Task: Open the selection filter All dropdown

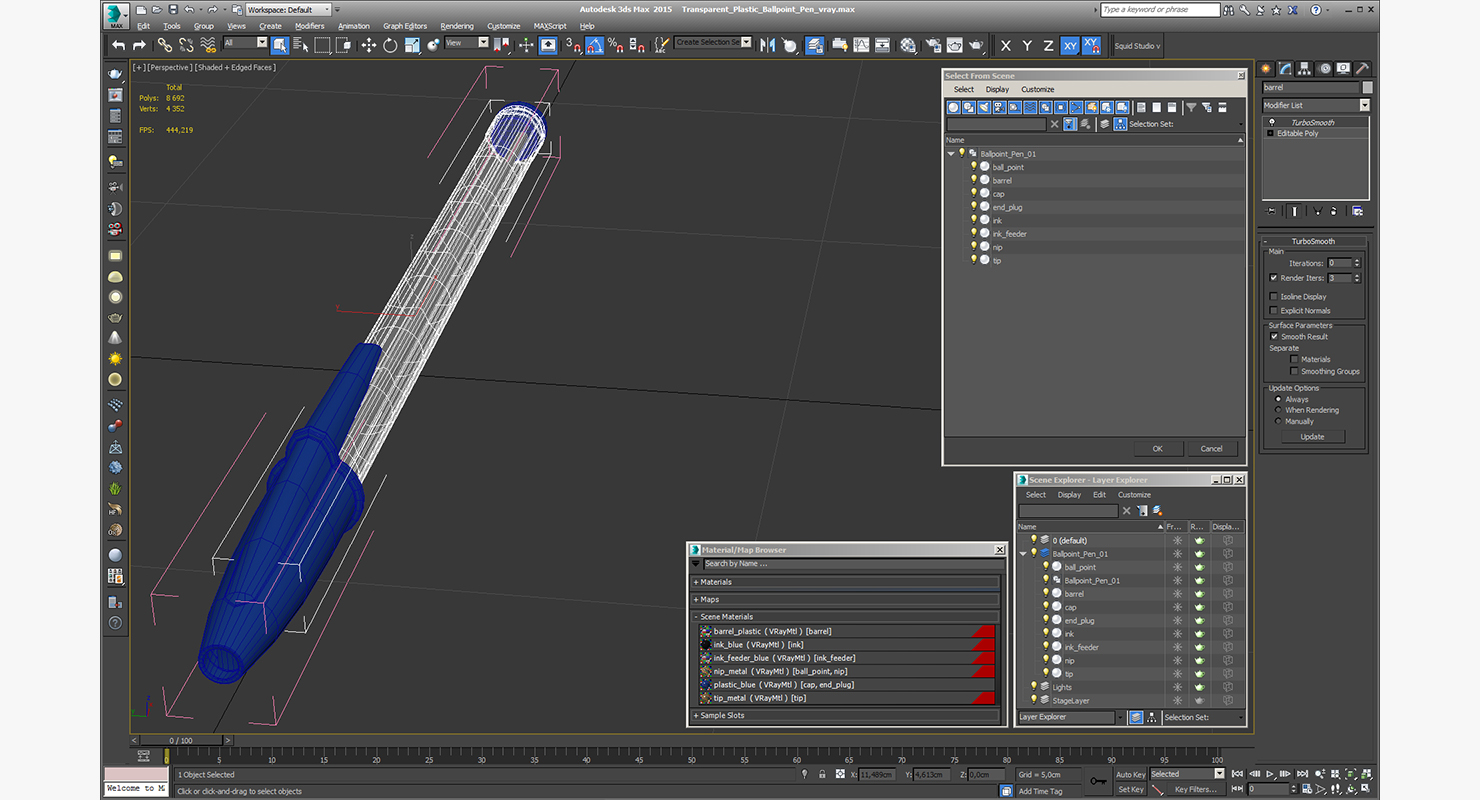Action: click(246, 43)
